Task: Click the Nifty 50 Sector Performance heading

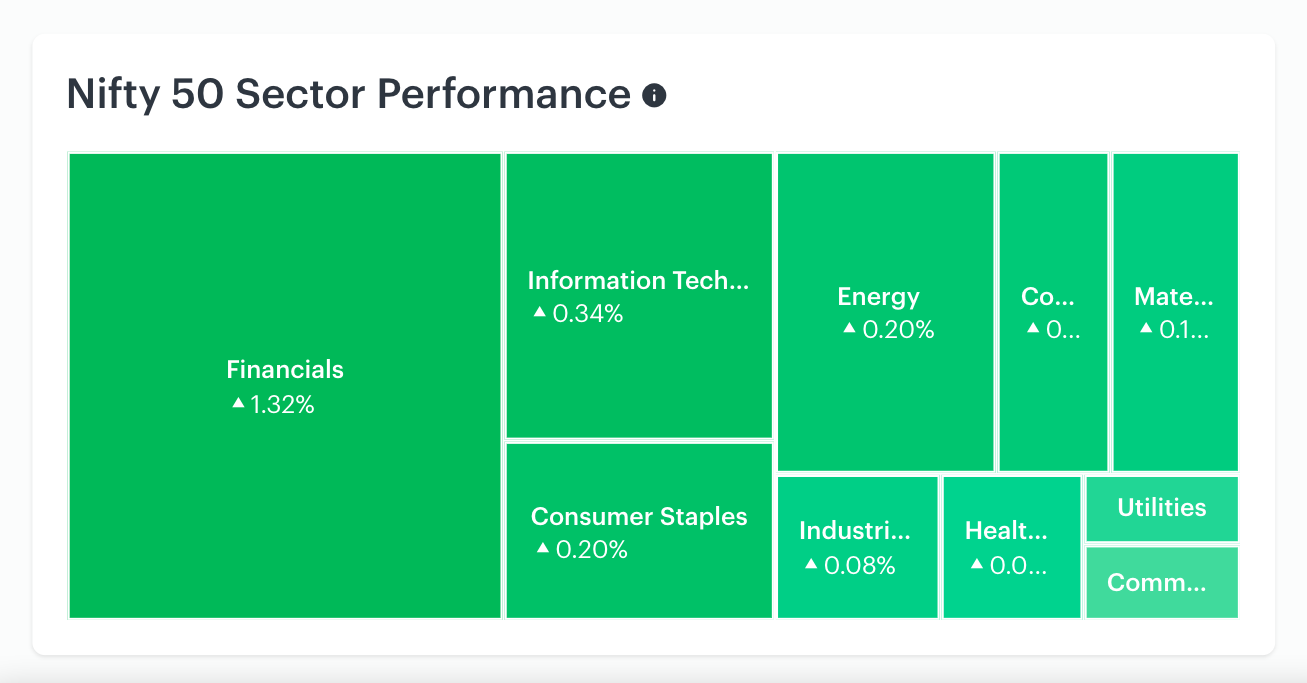Action: [x=348, y=94]
